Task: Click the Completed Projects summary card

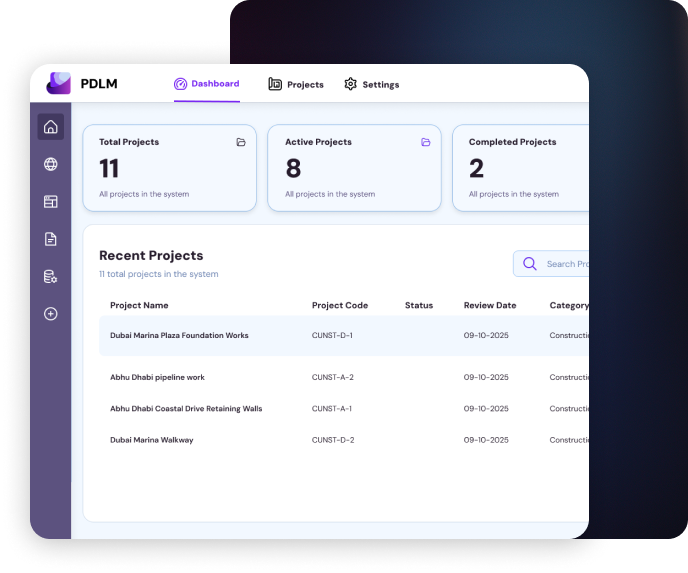Action: [x=520, y=168]
